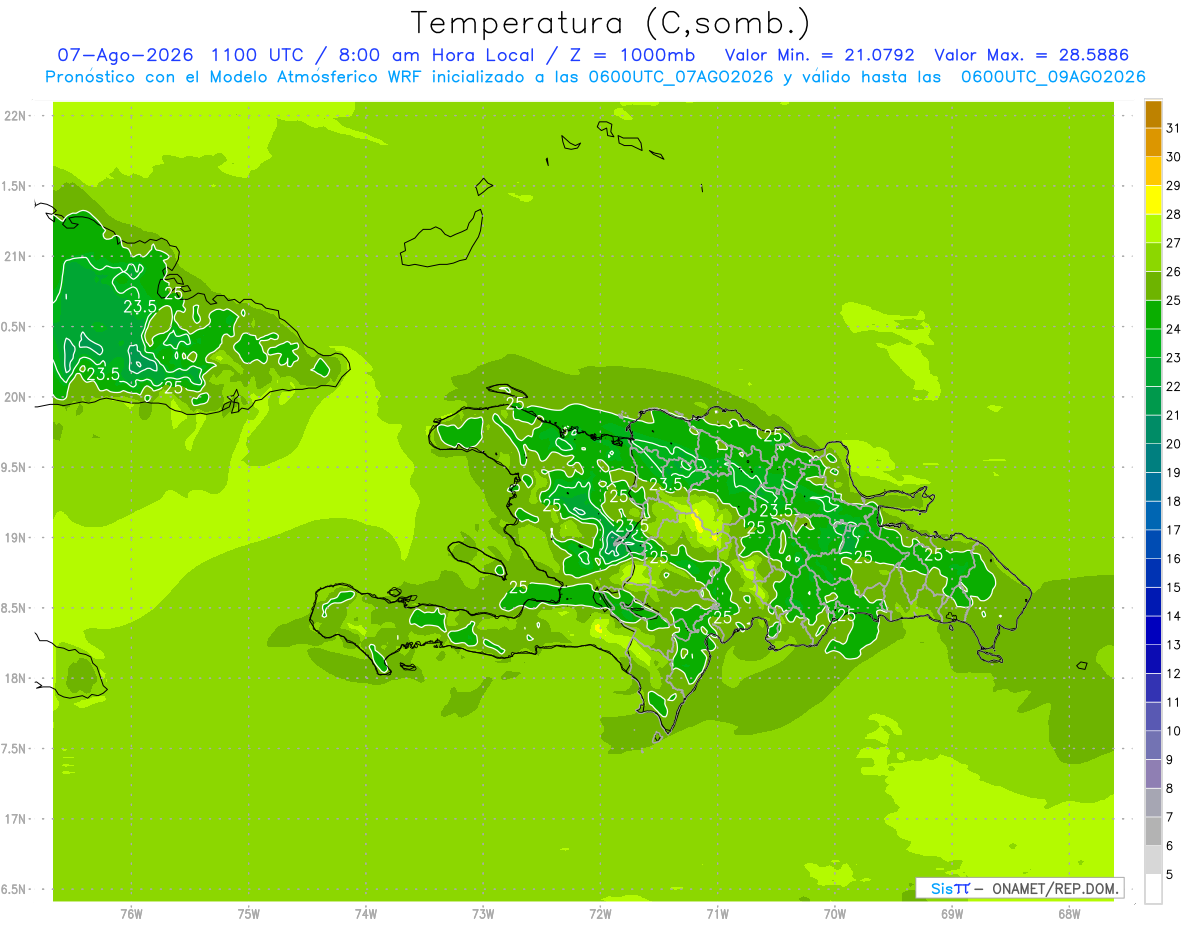The width and height of the screenshot is (1200, 927).
Task: Click the gray 7 degree legend swatch
Action: 1153,803
